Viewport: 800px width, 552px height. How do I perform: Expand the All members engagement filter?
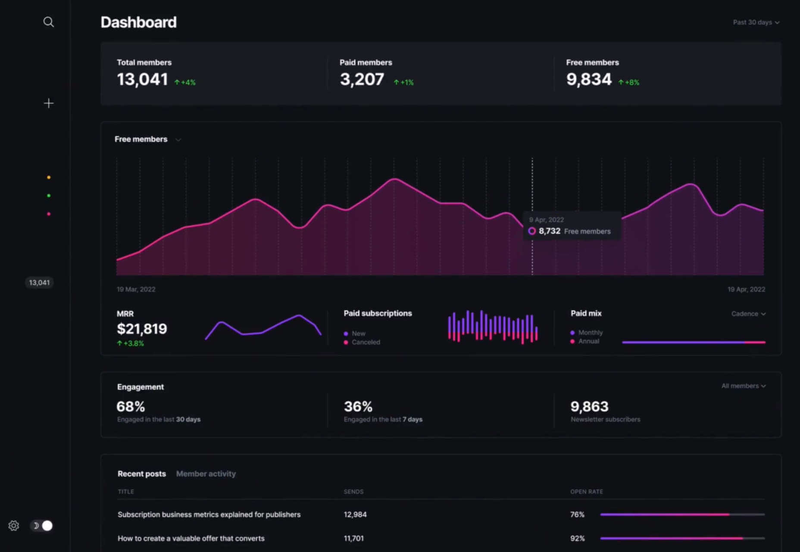tap(743, 386)
